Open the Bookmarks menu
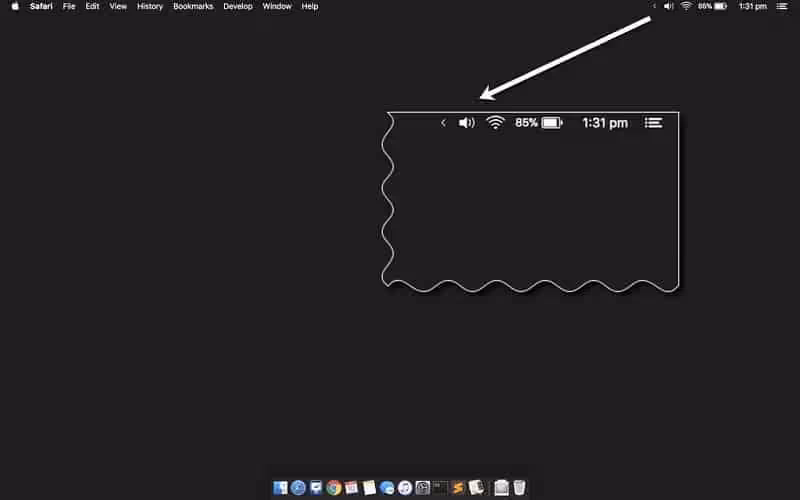This screenshot has height=500, width=800. point(193,6)
